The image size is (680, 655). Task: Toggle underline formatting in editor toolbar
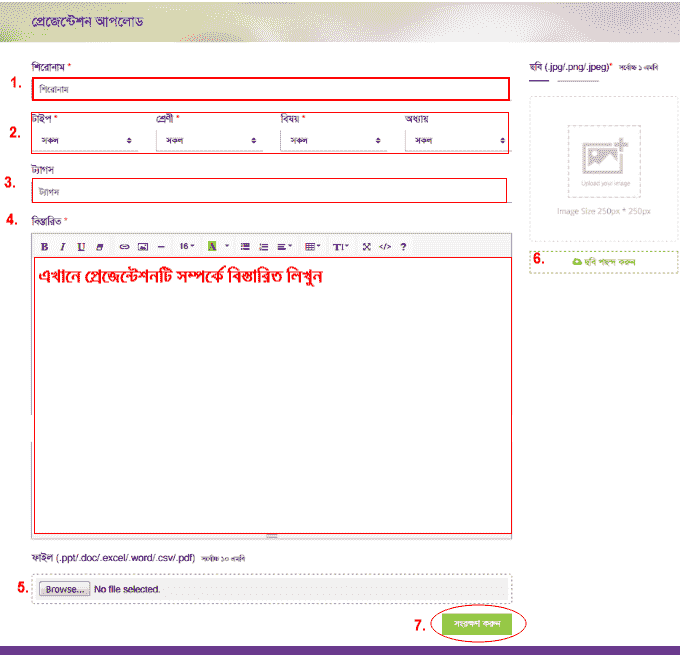pos(81,246)
